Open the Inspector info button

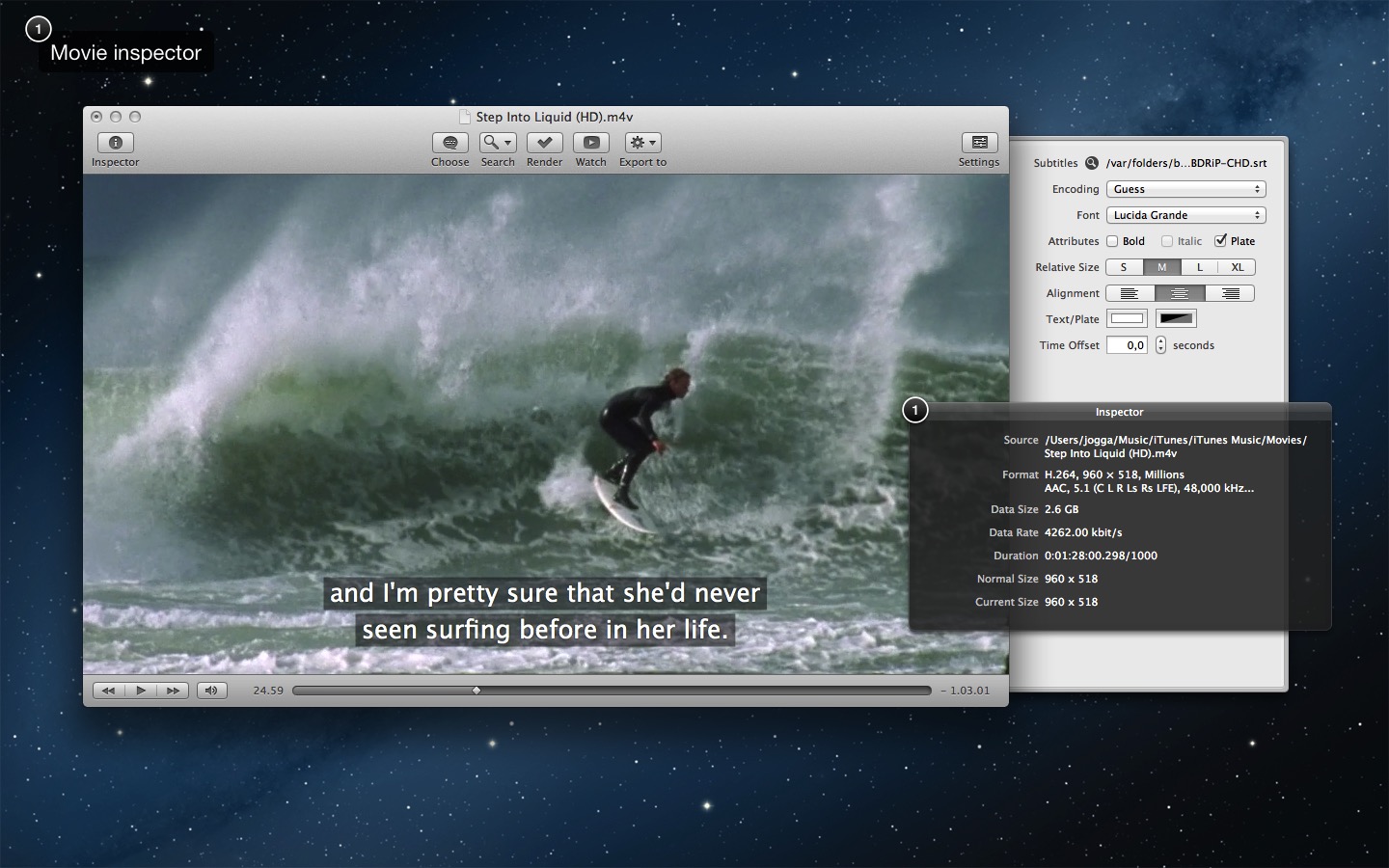coord(115,143)
